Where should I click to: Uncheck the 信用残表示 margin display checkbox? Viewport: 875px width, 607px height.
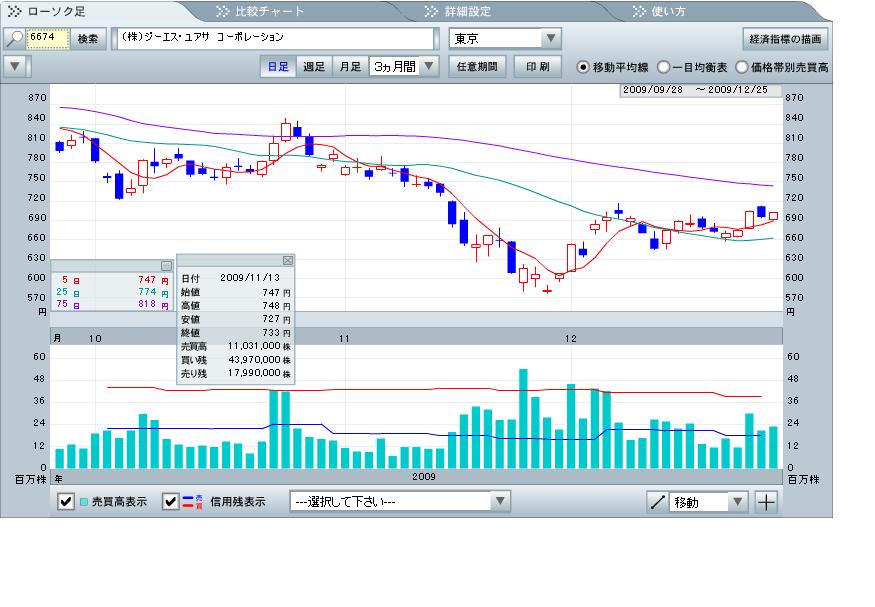[171, 502]
